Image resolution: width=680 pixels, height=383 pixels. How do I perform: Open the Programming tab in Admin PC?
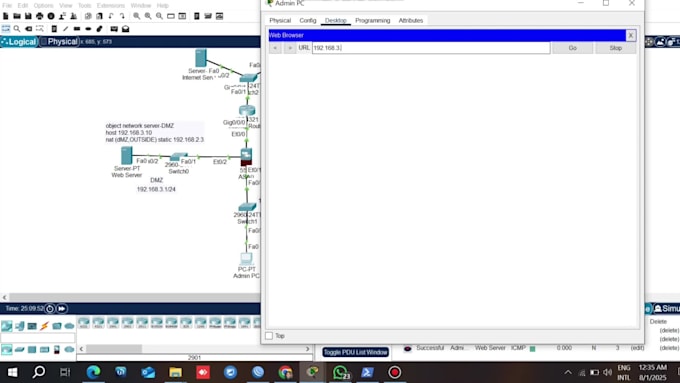pyautogui.click(x=373, y=20)
